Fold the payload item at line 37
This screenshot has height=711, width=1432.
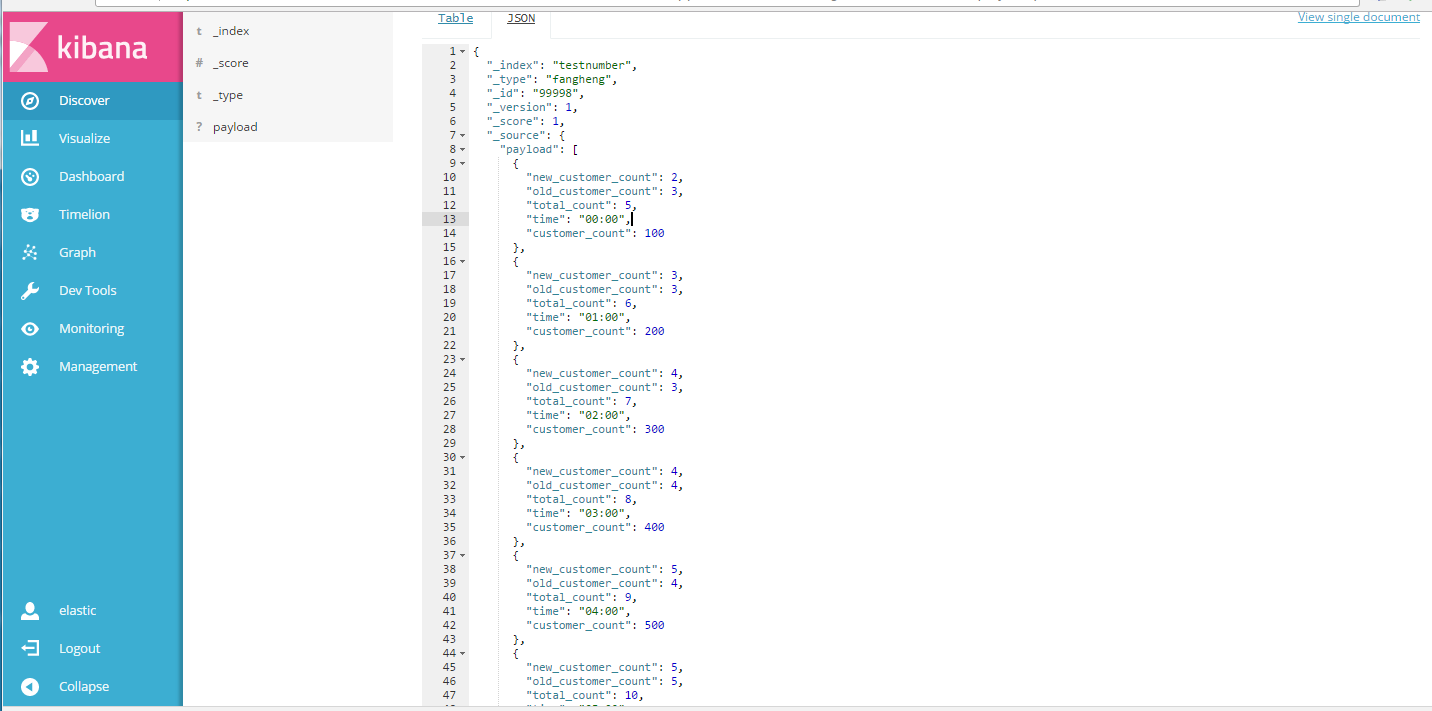[463, 555]
